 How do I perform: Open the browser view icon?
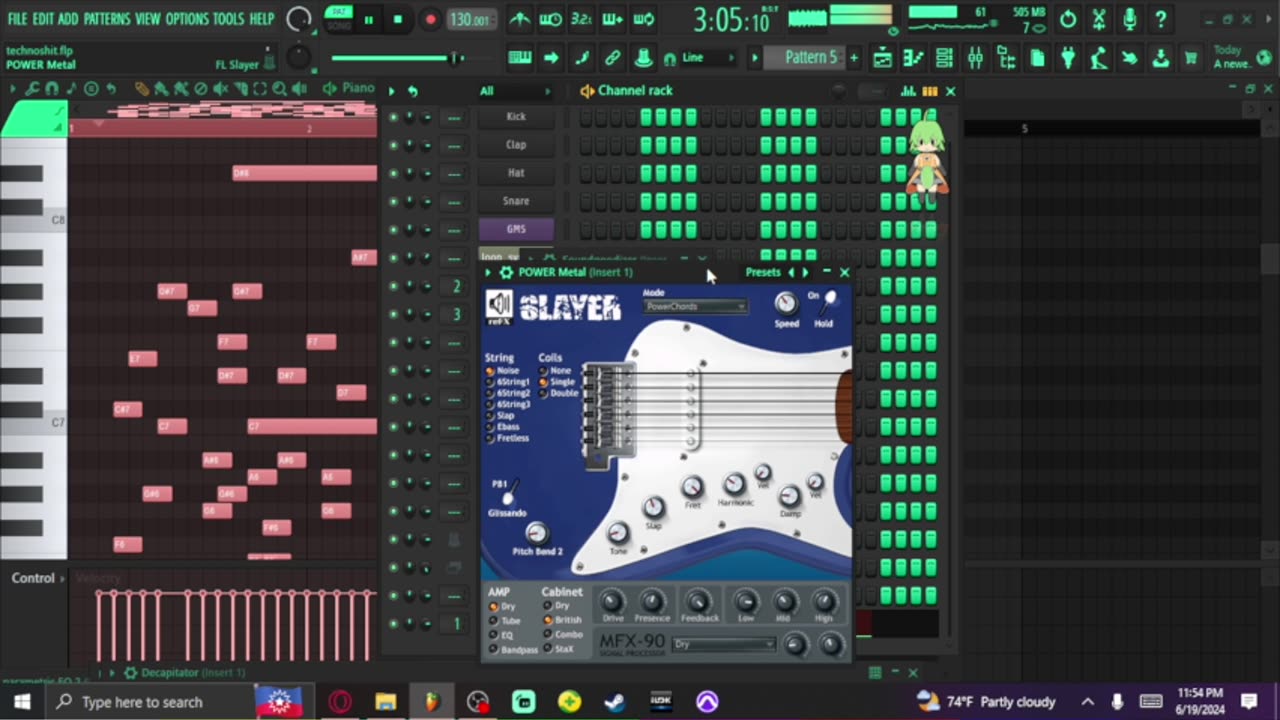[1006, 58]
